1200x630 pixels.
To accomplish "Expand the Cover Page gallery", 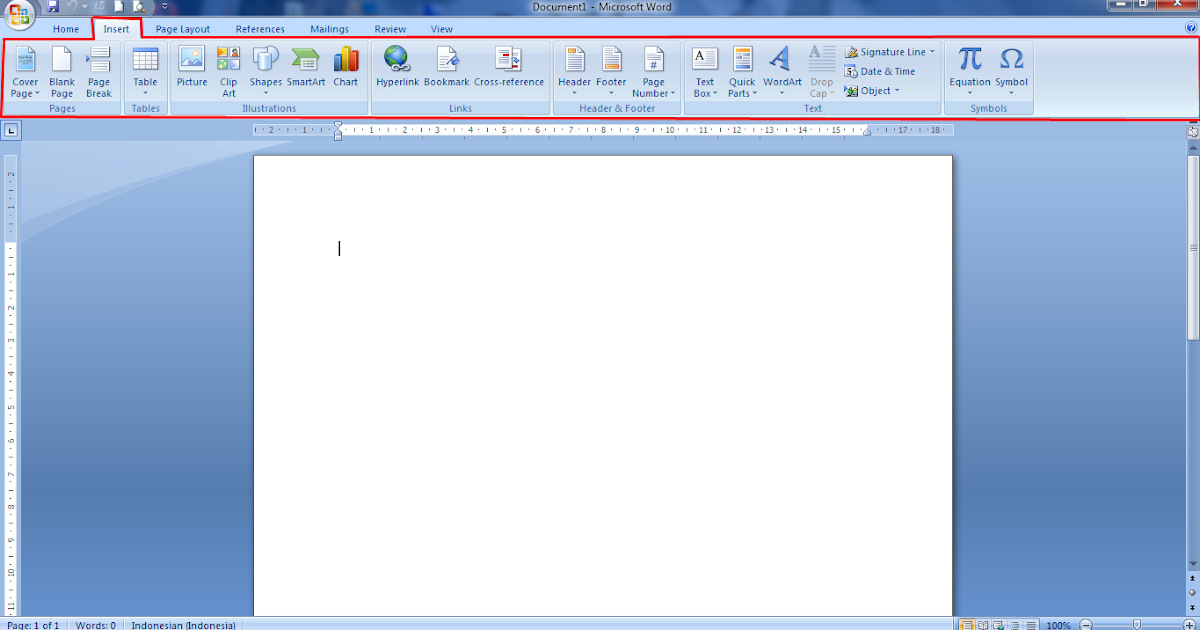I will coord(25,72).
